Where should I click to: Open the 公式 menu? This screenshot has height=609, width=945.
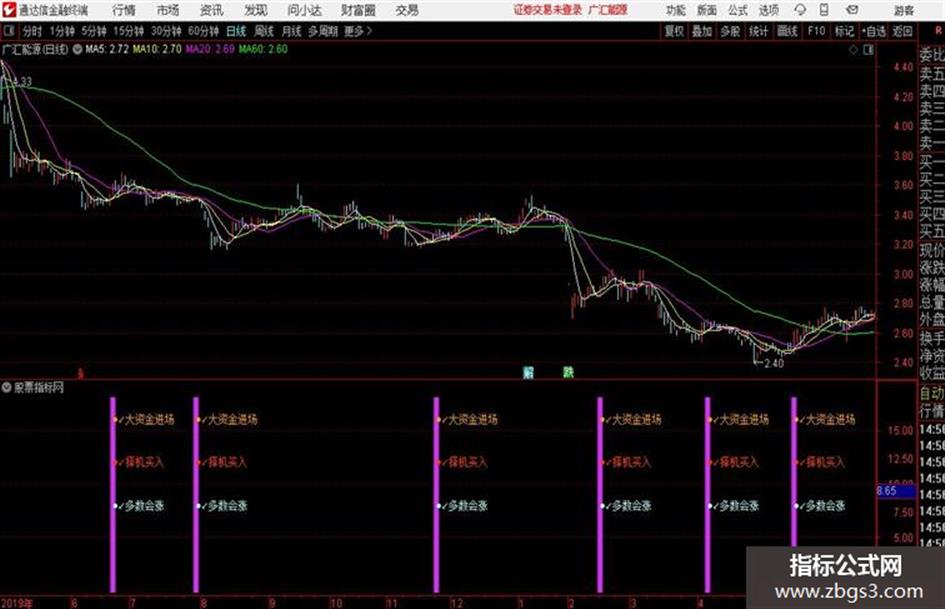click(738, 10)
